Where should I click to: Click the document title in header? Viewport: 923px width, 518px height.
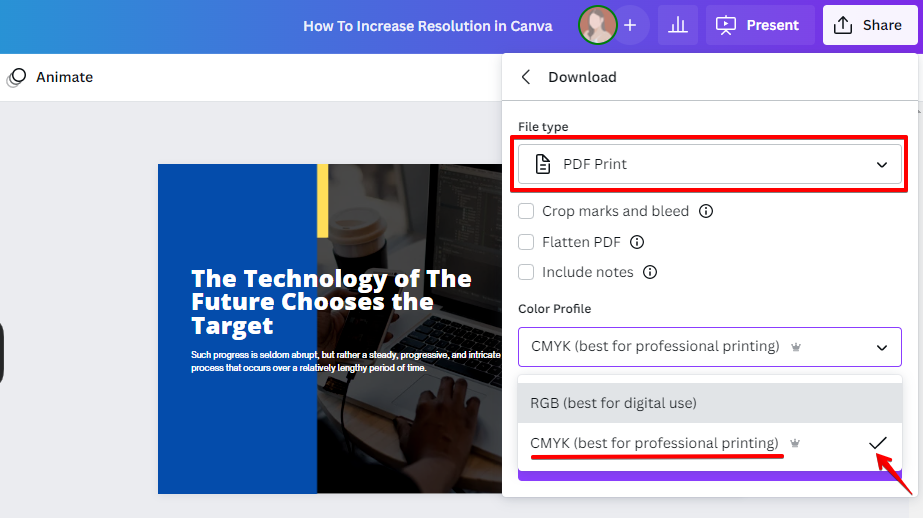(x=428, y=26)
